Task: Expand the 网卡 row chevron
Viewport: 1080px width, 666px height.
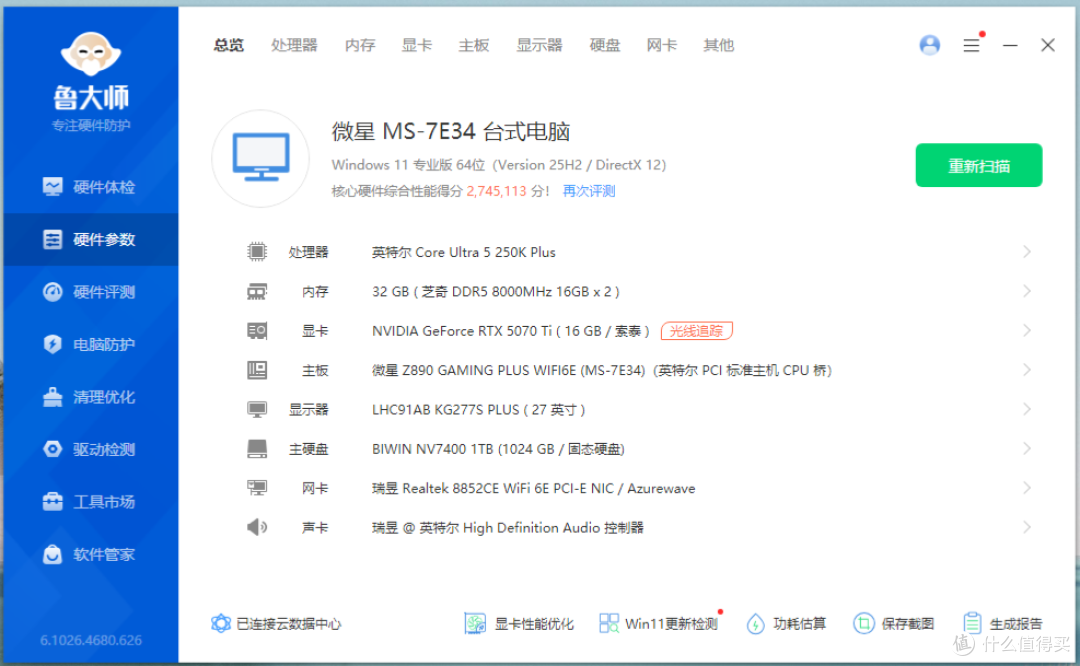Action: 1026,488
